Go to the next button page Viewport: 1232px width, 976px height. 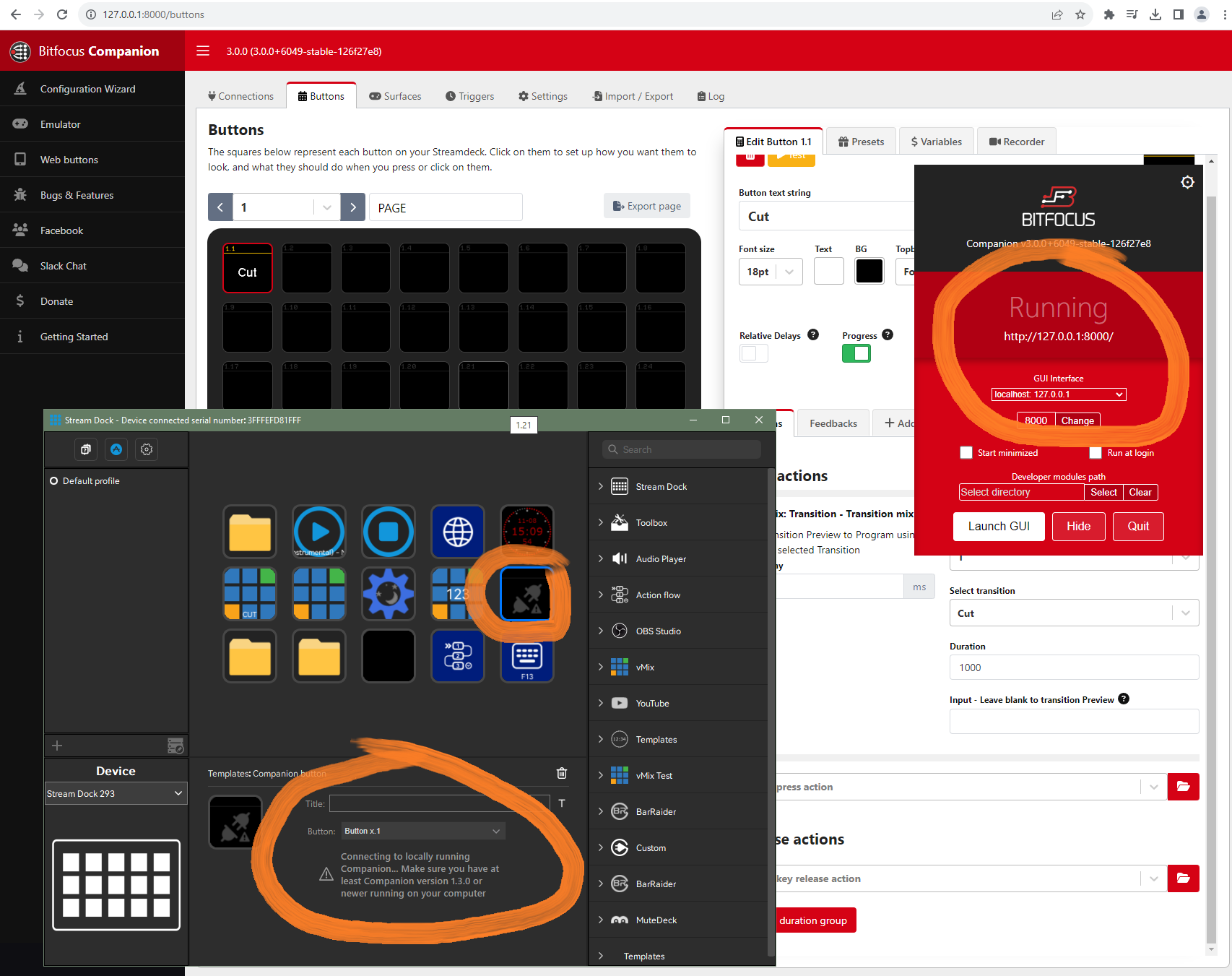(x=353, y=207)
